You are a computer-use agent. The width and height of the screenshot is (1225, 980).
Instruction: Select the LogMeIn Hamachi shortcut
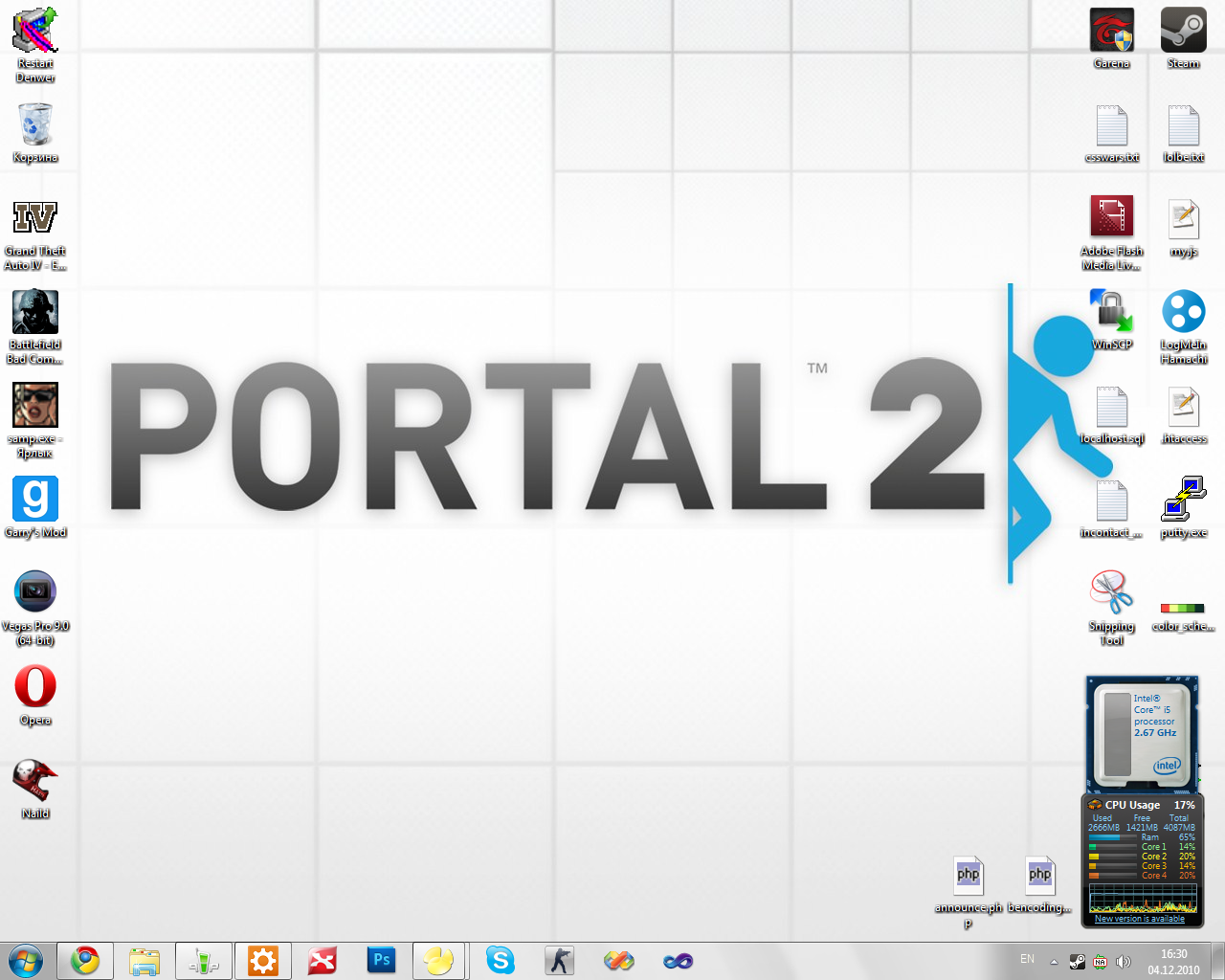1184,326
